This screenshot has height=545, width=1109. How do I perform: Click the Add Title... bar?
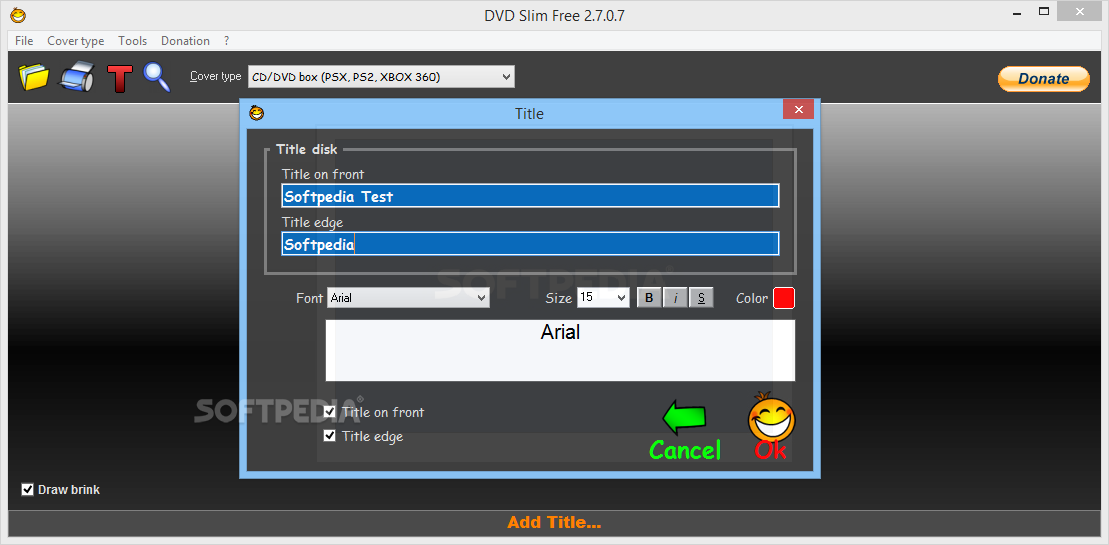[x=554, y=523]
